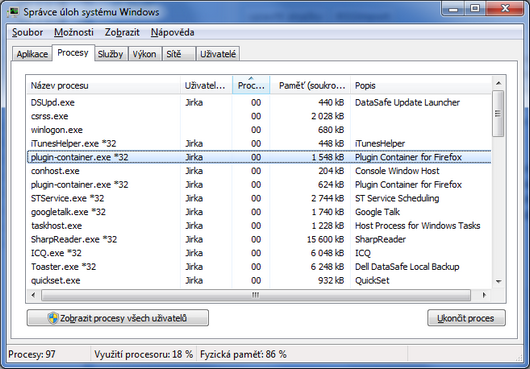
Task: Open the Nápověda menu
Action: point(172,32)
